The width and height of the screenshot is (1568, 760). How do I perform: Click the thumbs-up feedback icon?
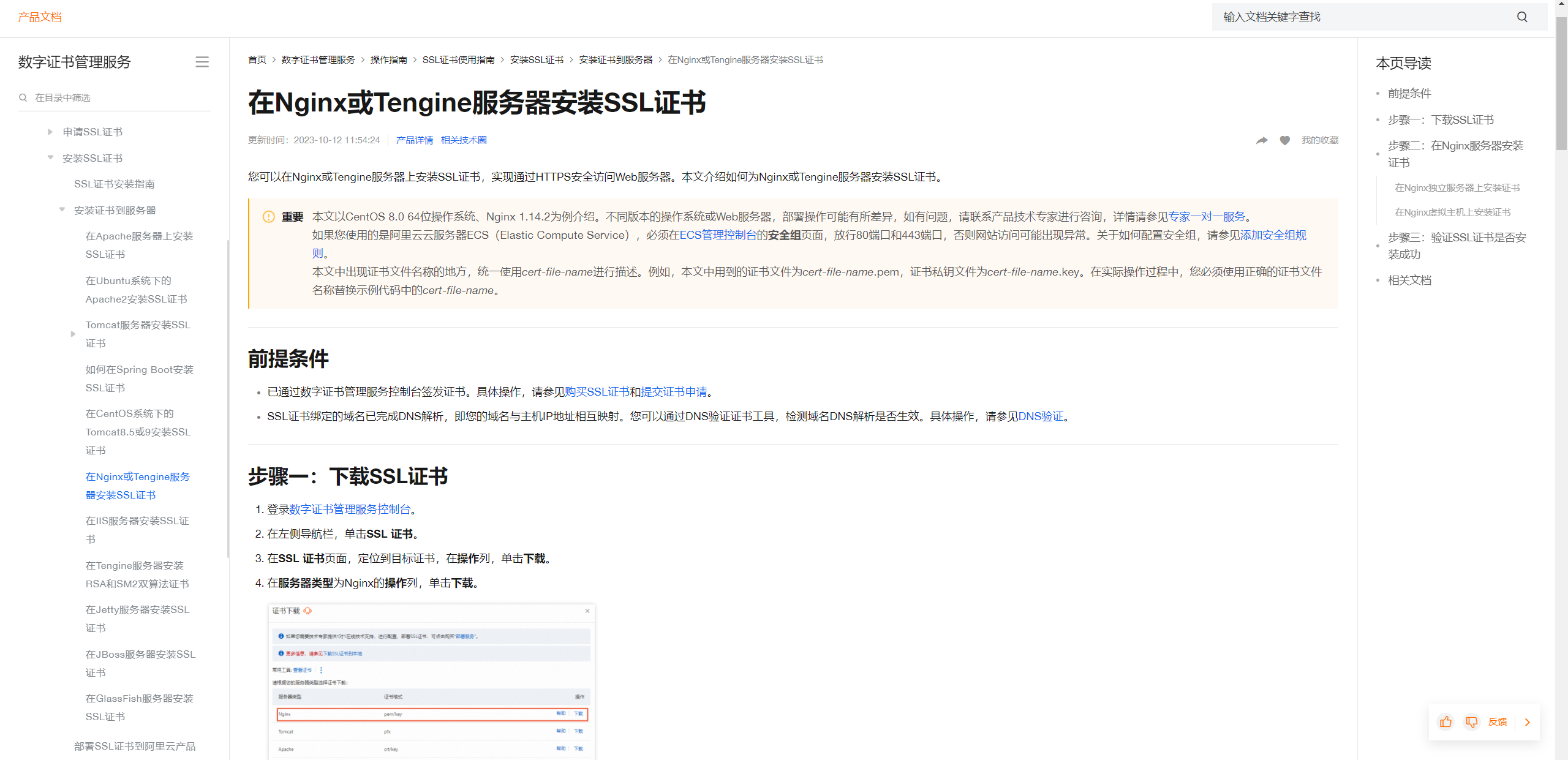(1445, 721)
